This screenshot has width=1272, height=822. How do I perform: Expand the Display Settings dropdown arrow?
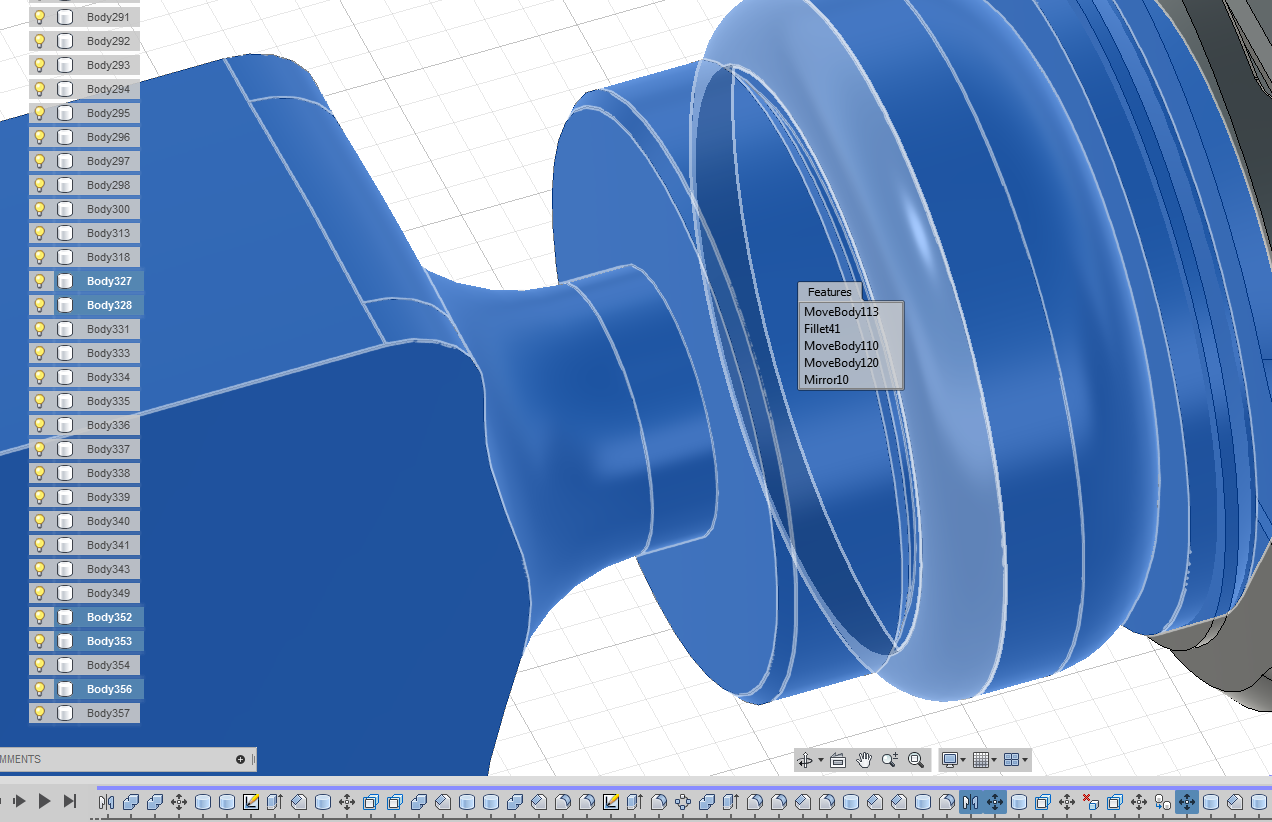pyautogui.click(x=963, y=760)
